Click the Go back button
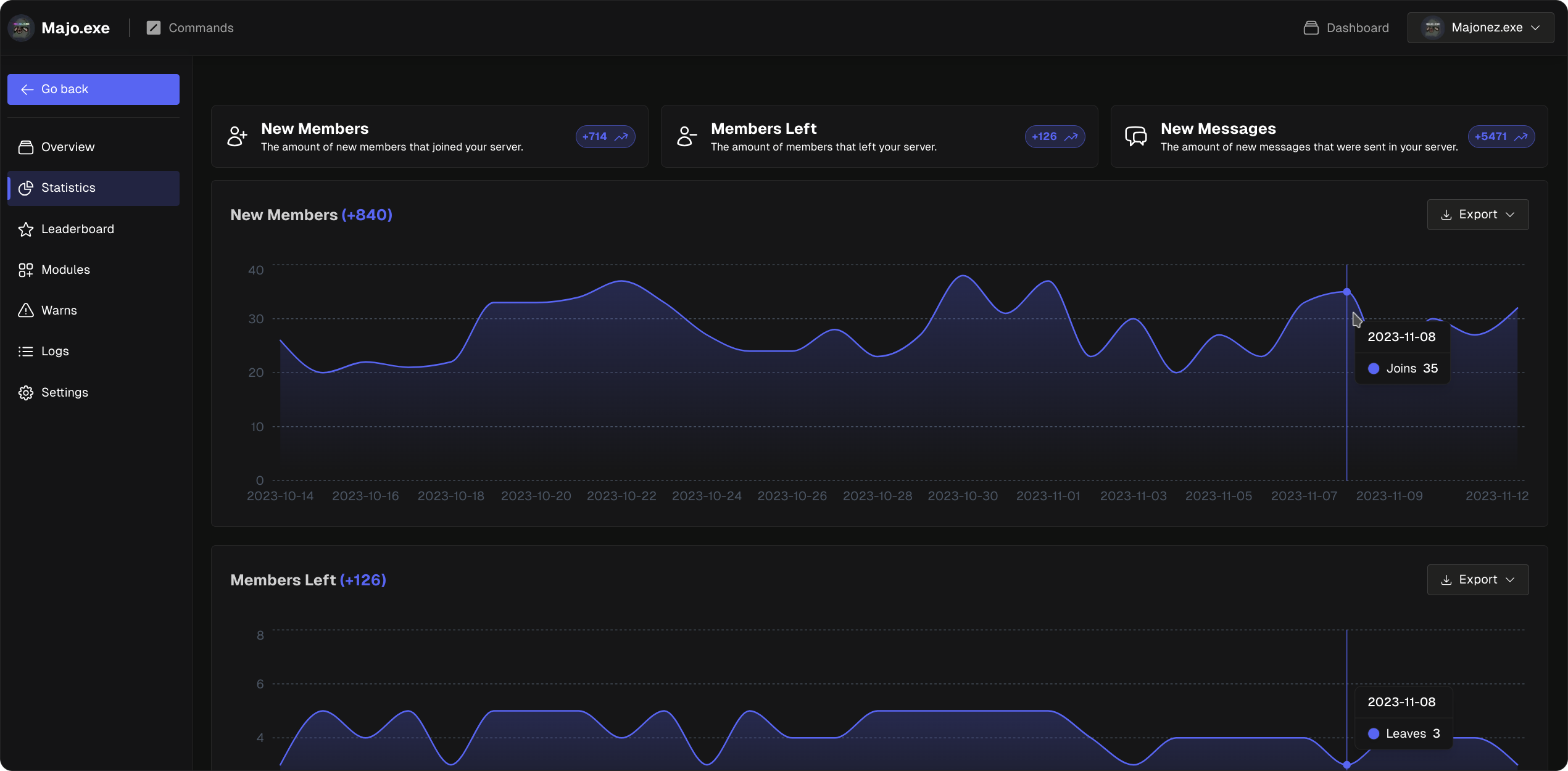The height and width of the screenshot is (771, 1568). coord(93,89)
